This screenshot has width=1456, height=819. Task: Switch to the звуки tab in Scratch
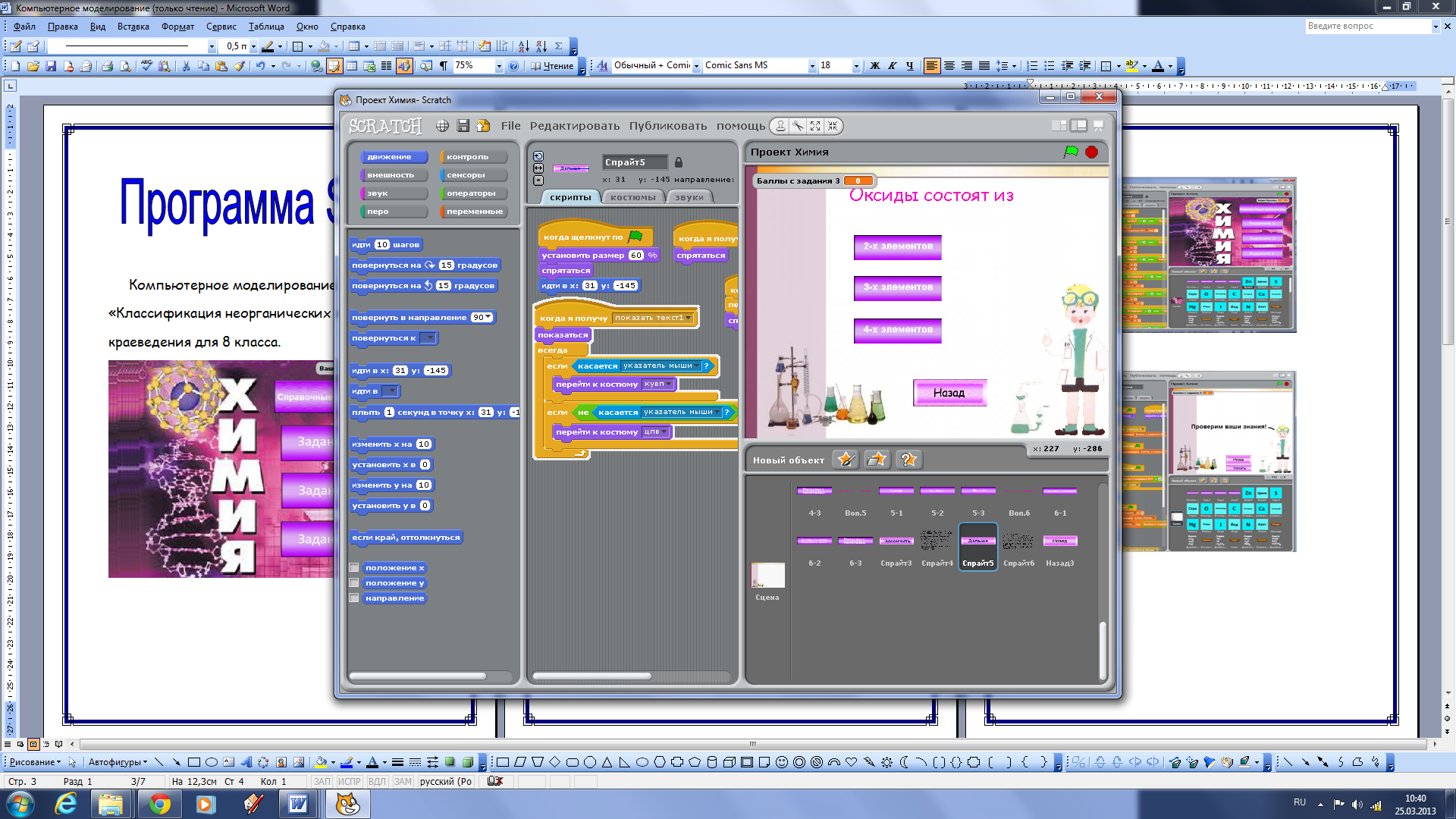689,197
